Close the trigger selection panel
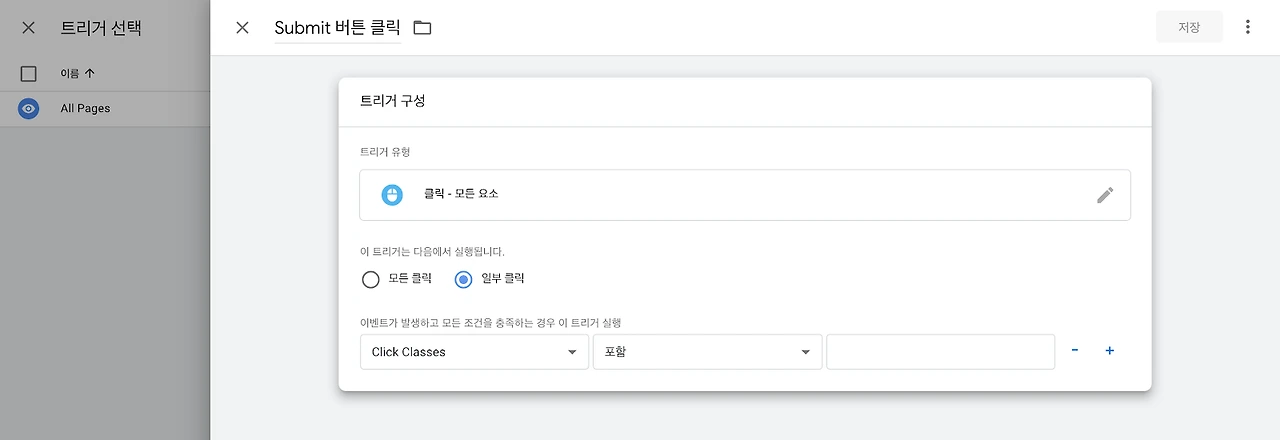1280x440 pixels. [28, 28]
